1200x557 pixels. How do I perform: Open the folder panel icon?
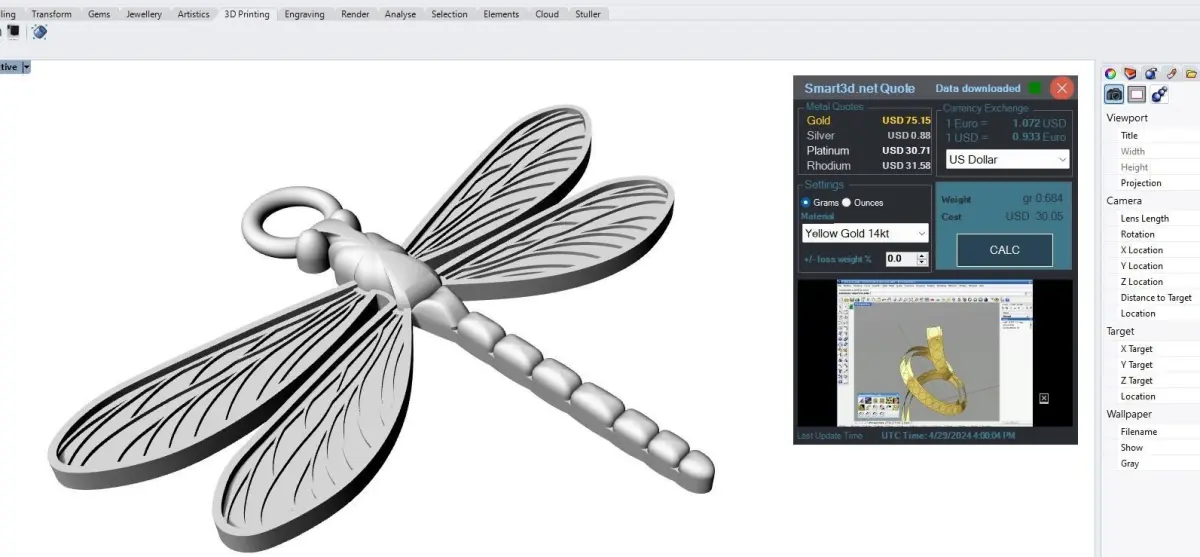point(1191,73)
